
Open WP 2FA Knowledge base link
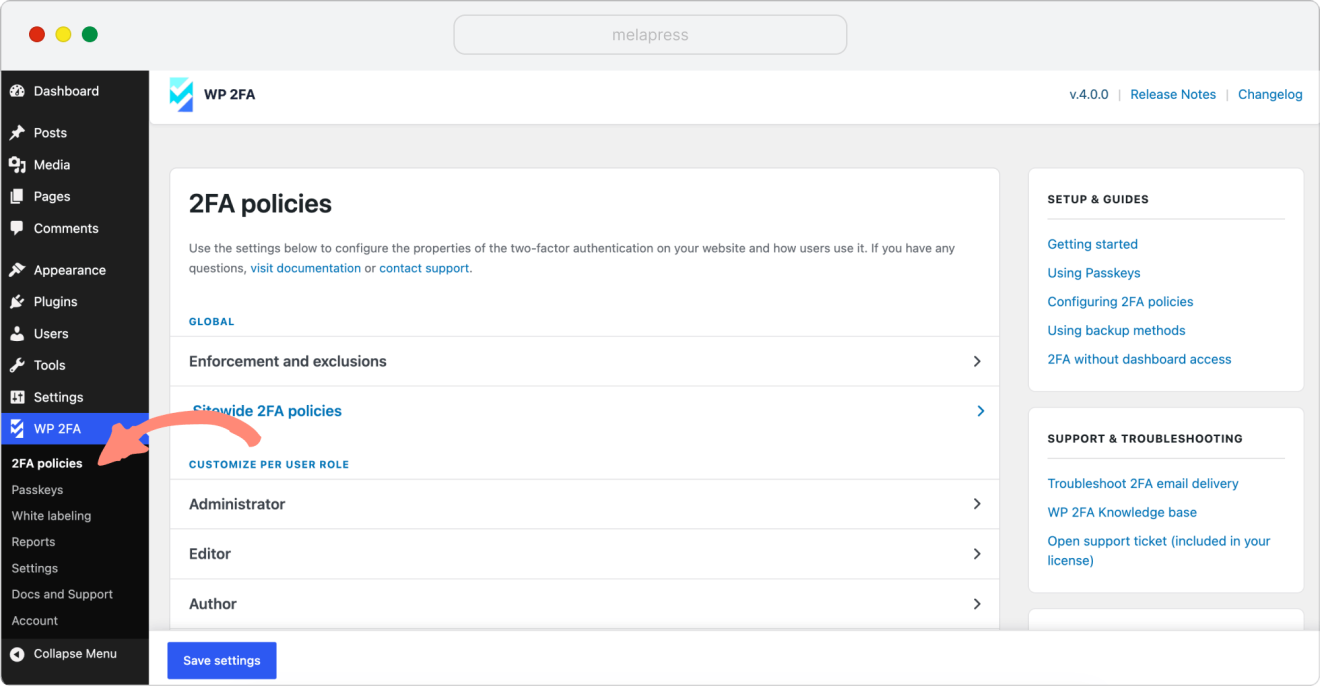pos(1122,513)
